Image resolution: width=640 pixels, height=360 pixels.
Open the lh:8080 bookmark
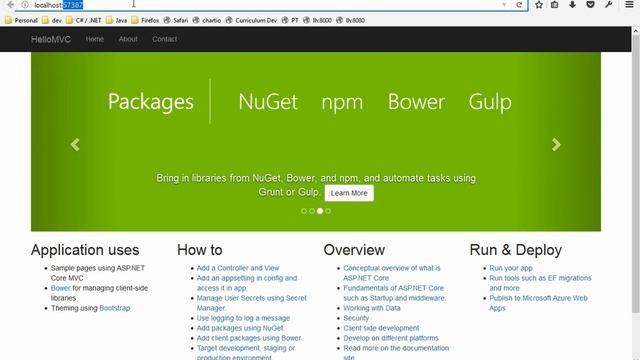point(351,20)
